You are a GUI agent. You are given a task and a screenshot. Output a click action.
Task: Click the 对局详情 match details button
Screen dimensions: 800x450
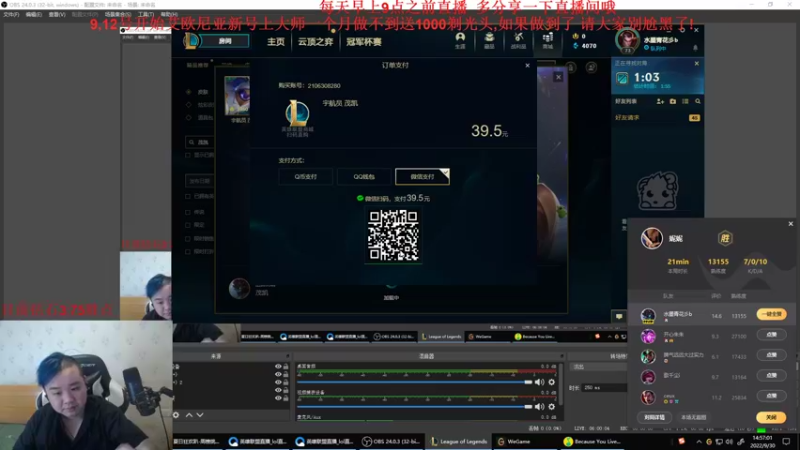pos(654,417)
